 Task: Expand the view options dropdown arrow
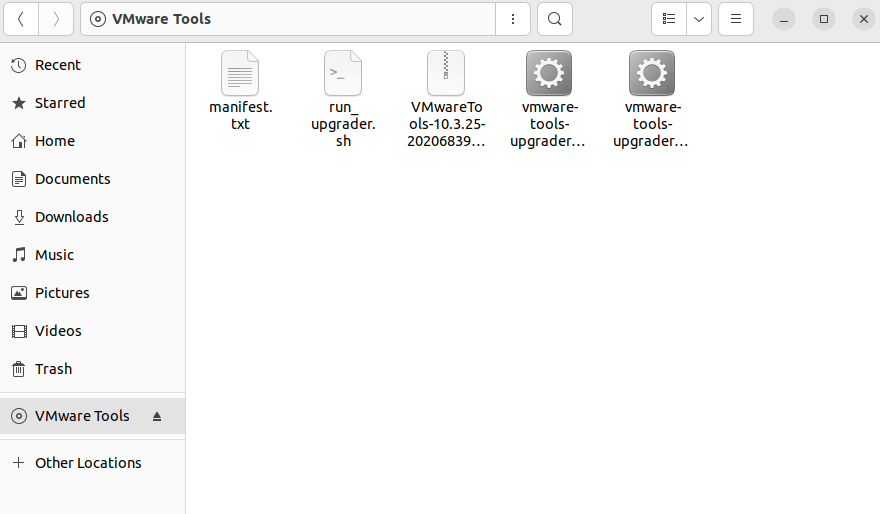point(699,19)
